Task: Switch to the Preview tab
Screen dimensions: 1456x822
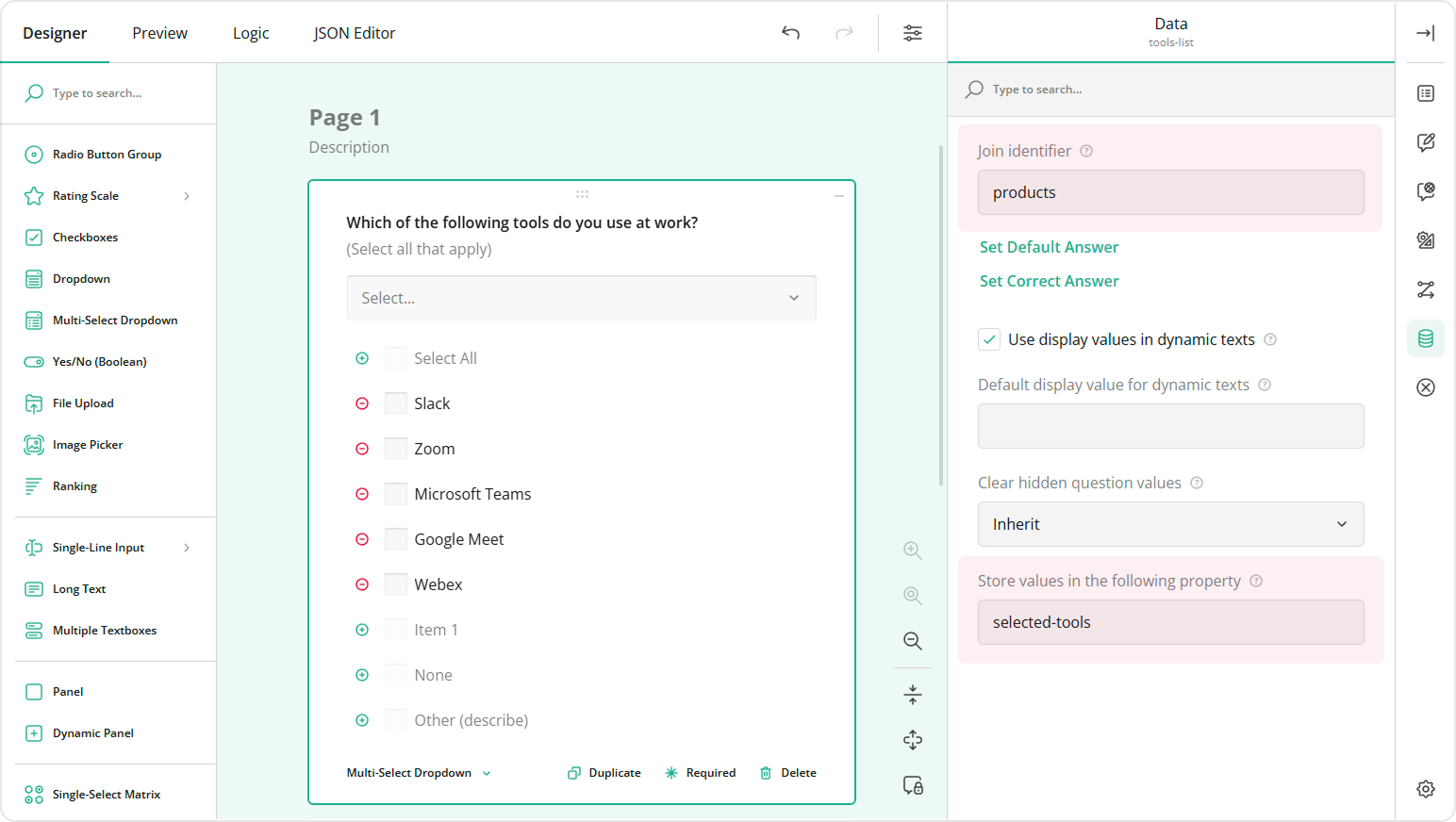Action: pyautogui.click(x=159, y=32)
